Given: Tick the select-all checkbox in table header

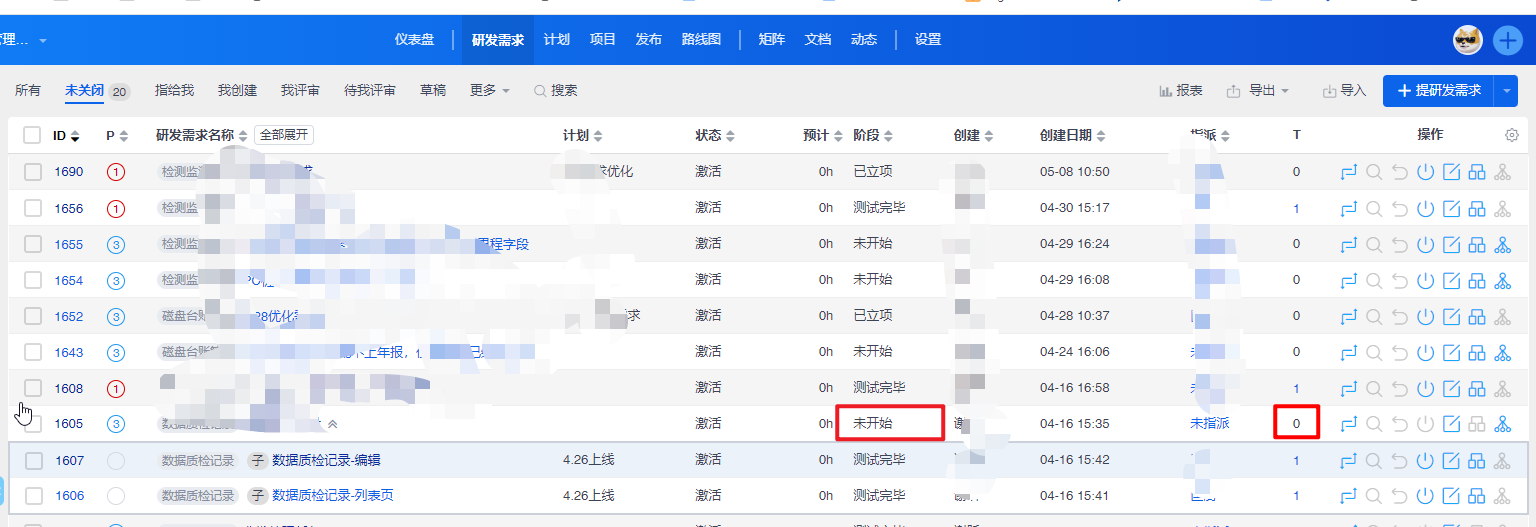Looking at the screenshot, I should [32, 135].
